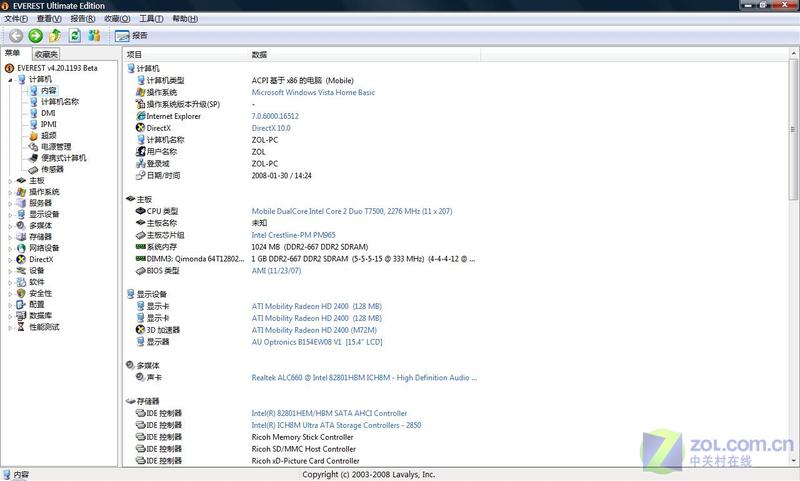Open the 帮助(H) menu
This screenshot has width=800, height=481.
tap(185, 19)
